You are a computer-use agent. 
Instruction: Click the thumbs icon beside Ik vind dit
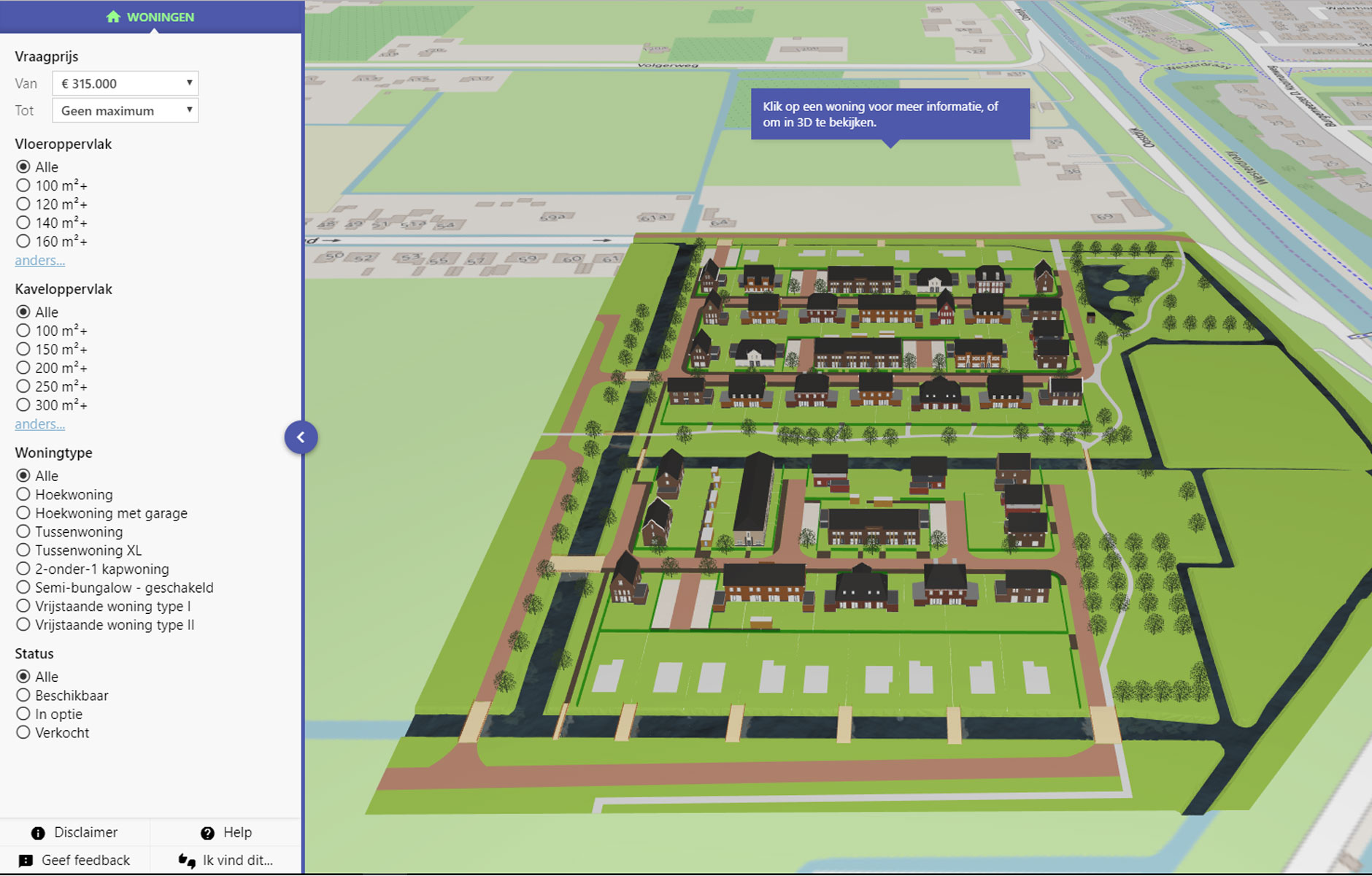coord(187,861)
